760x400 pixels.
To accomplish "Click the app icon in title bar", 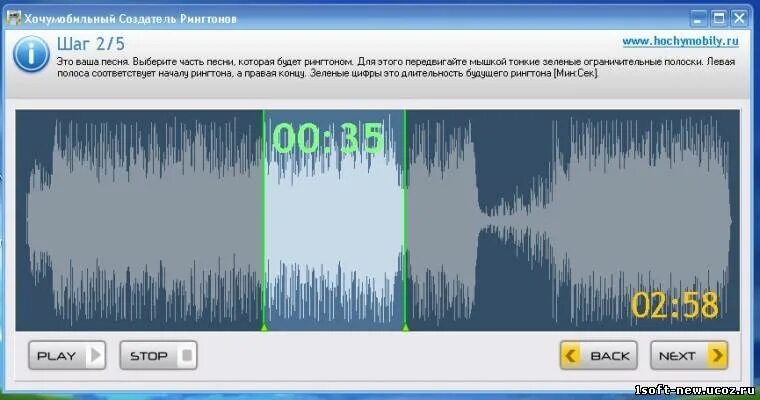I will 14,18.
